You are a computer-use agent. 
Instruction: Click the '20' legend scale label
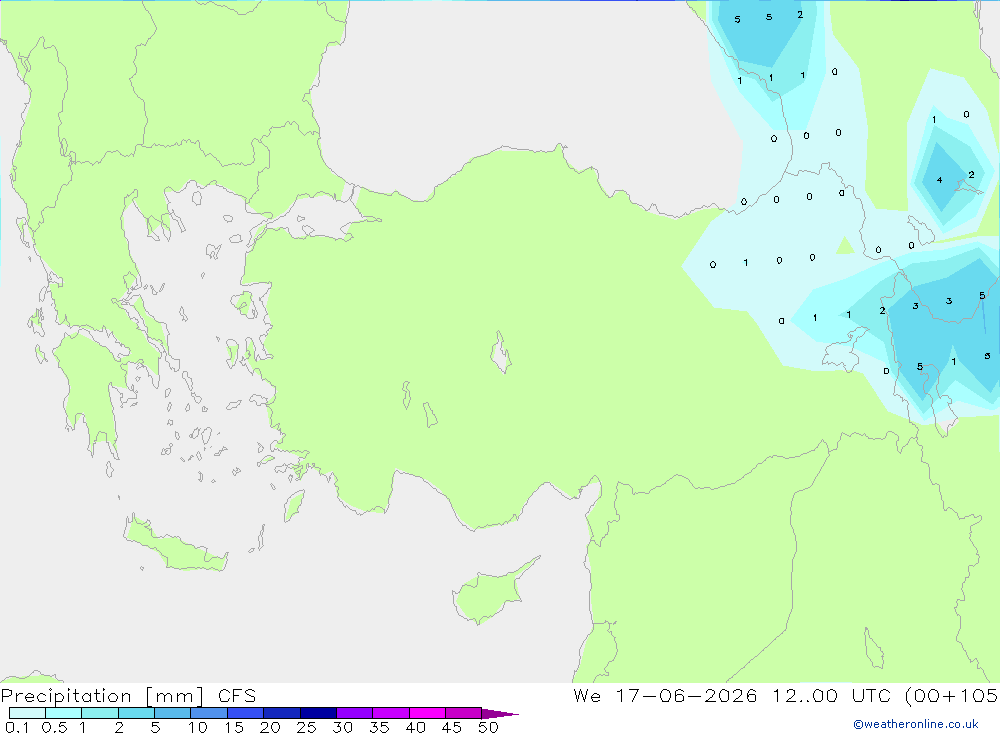pyautogui.click(x=270, y=727)
